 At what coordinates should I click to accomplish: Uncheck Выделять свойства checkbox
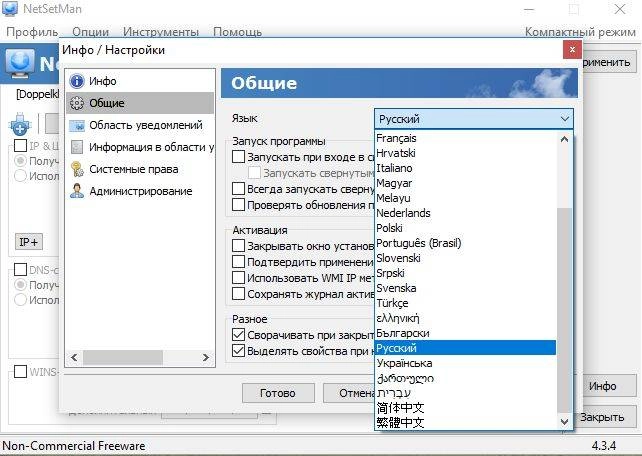tap(238, 351)
